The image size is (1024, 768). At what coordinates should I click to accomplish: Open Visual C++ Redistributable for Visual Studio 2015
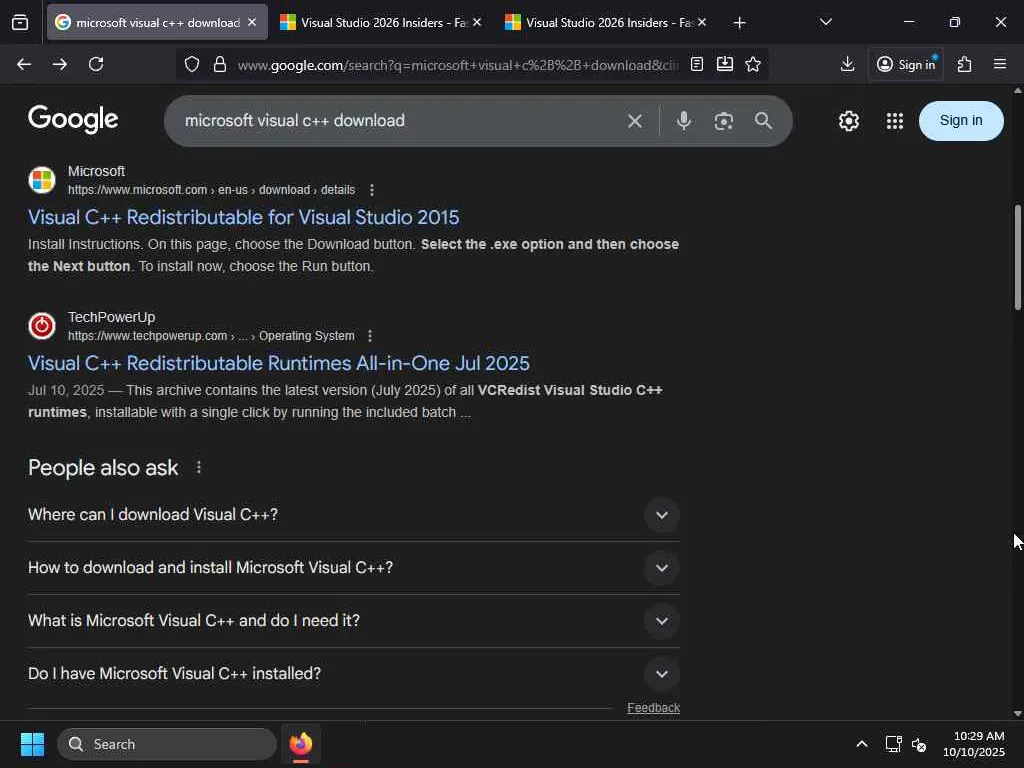pyautogui.click(x=244, y=217)
